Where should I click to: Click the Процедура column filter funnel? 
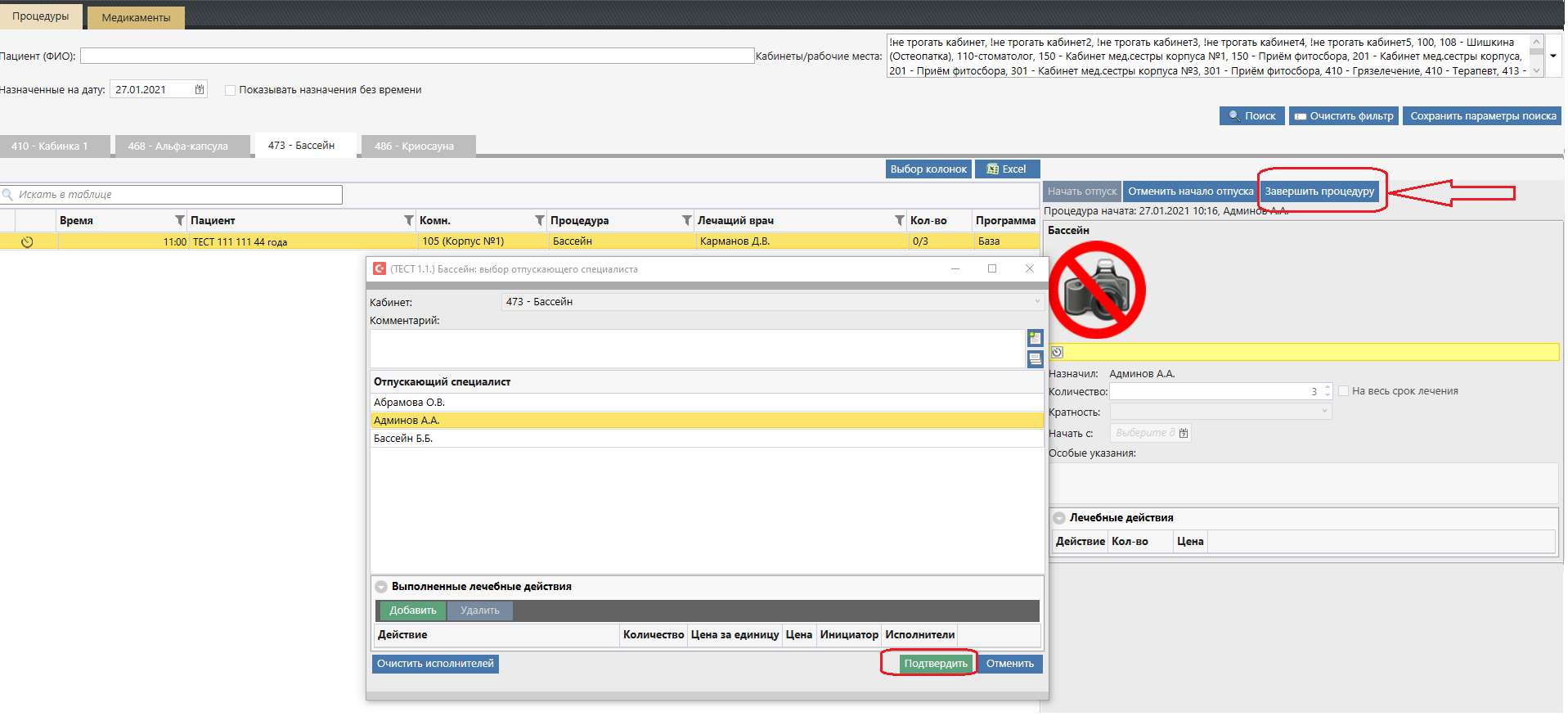coord(687,220)
